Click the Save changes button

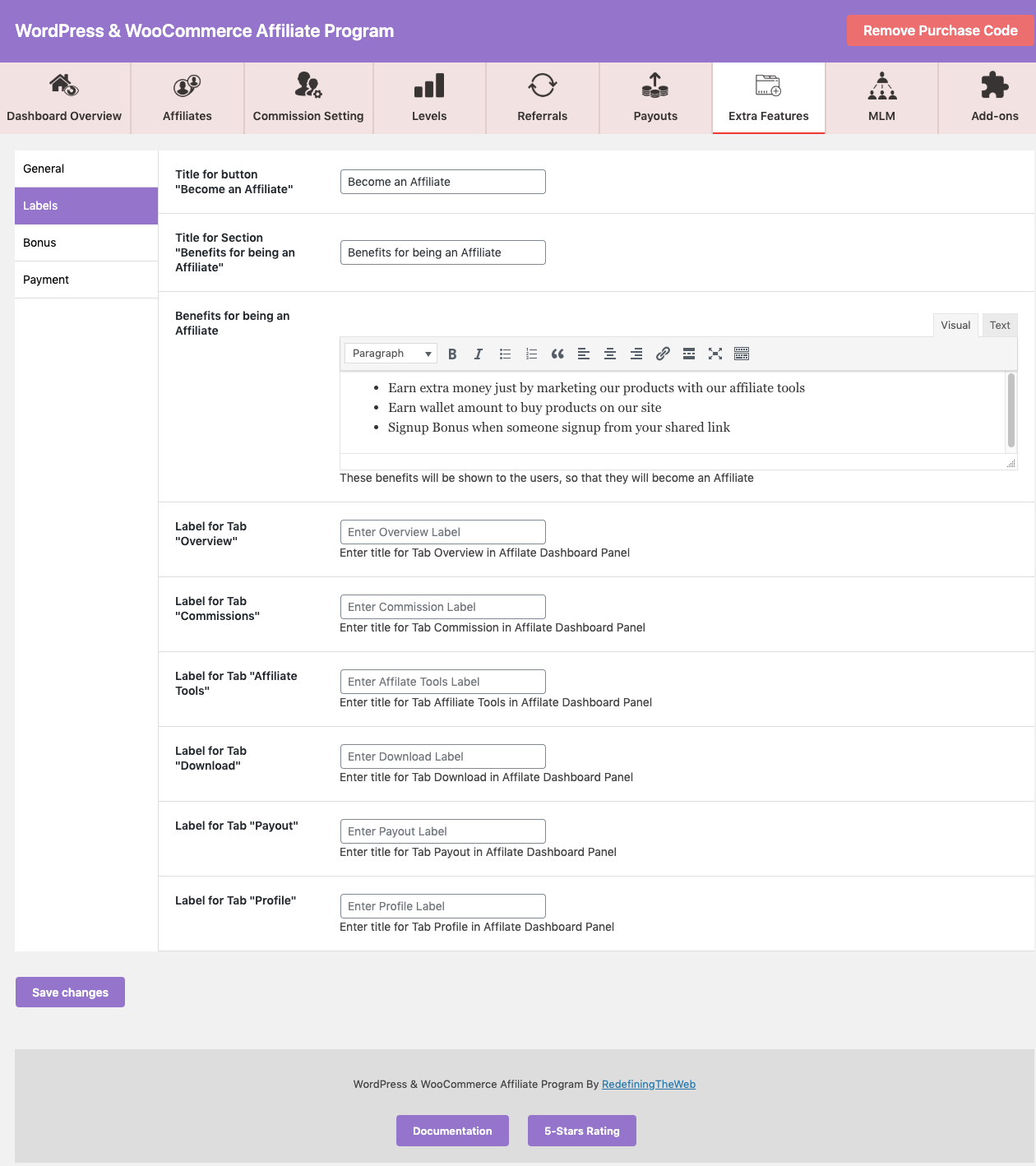click(70, 992)
